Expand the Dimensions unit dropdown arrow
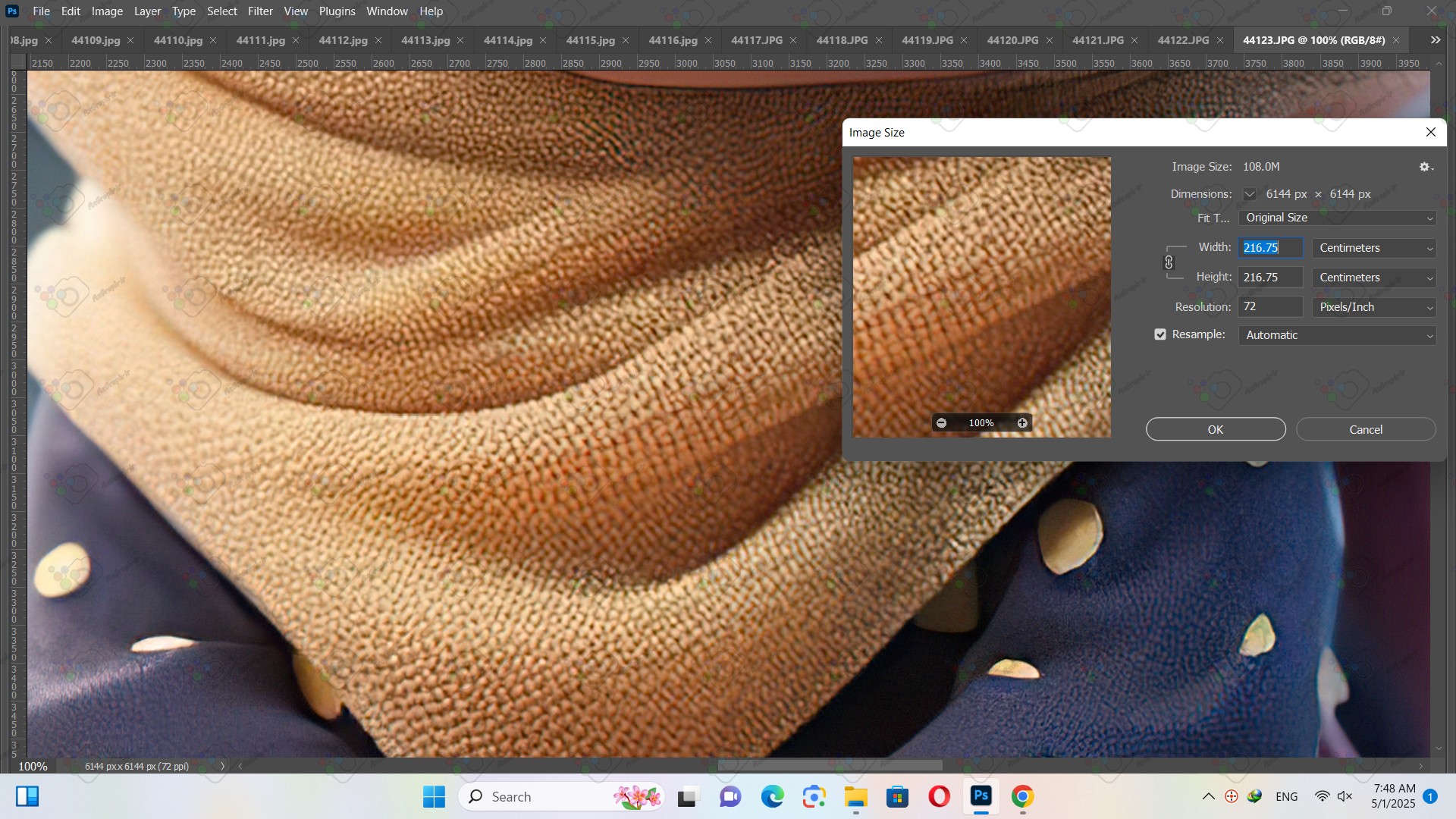Image resolution: width=1456 pixels, height=819 pixels. coord(1250,194)
